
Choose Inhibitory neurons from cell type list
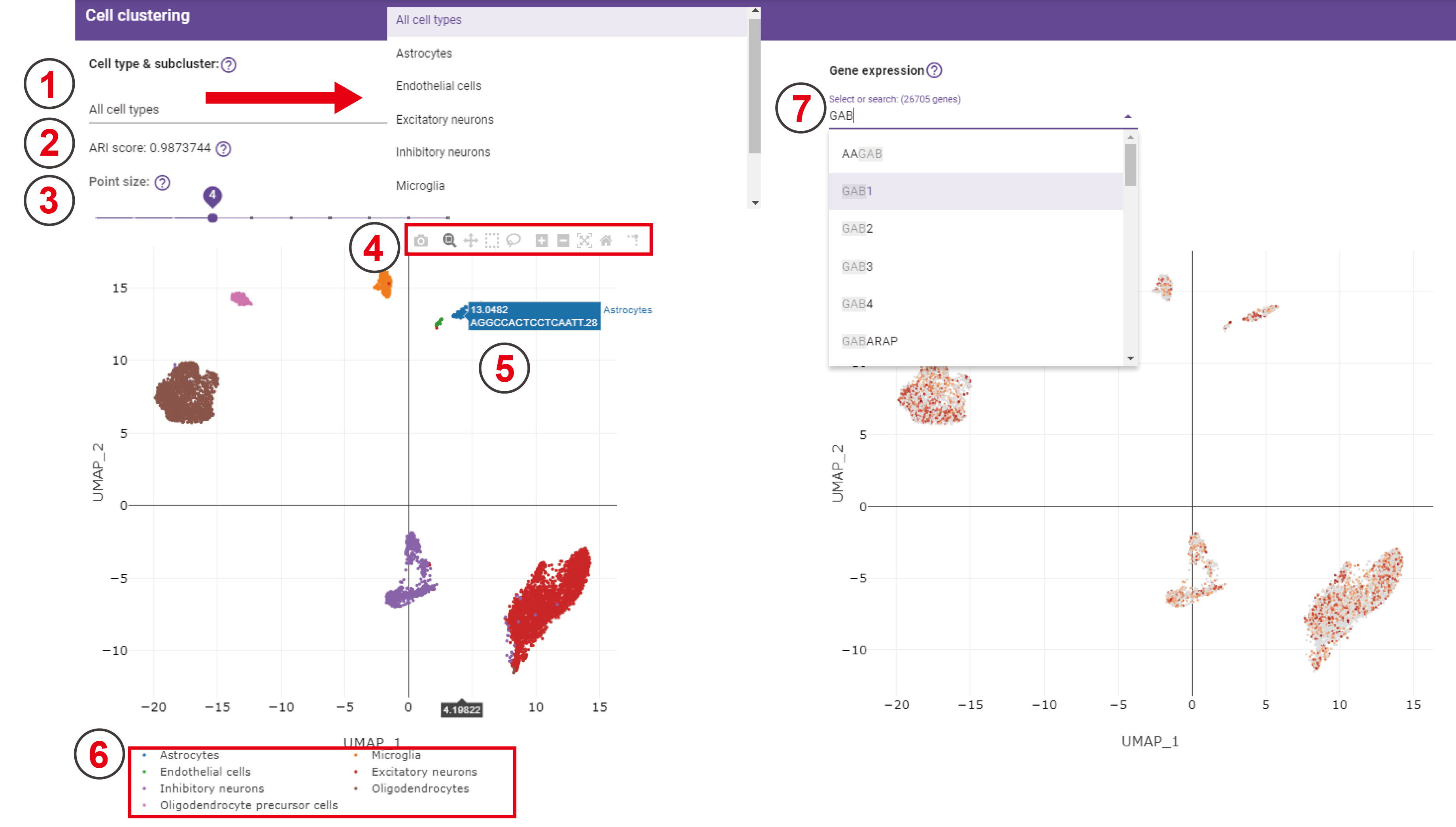443,152
